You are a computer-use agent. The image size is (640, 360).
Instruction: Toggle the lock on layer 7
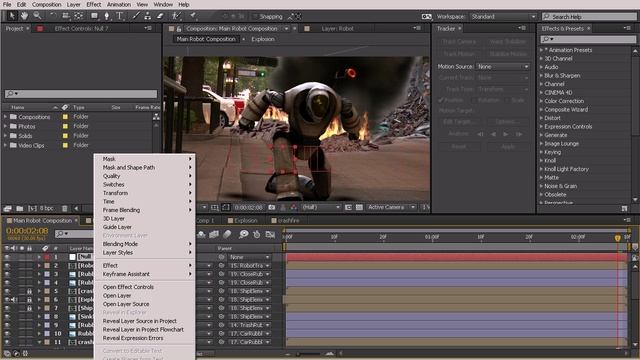coord(29,308)
